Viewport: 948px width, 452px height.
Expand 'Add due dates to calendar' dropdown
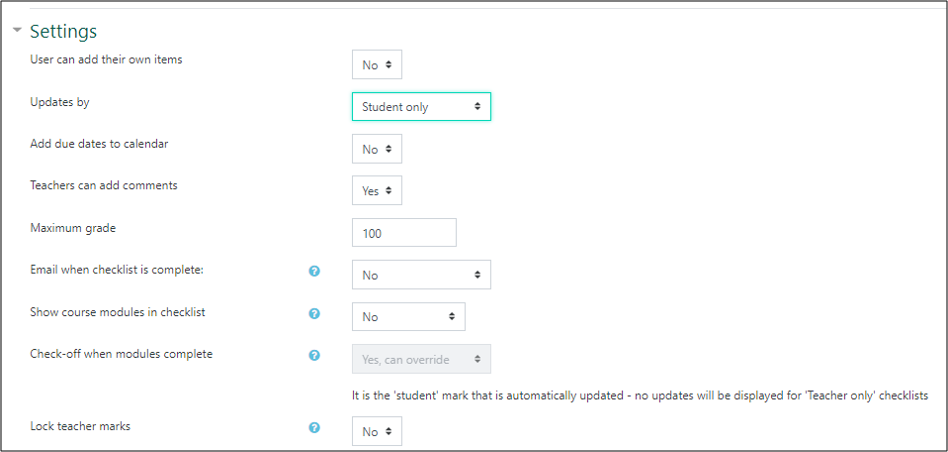pos(377,149)
